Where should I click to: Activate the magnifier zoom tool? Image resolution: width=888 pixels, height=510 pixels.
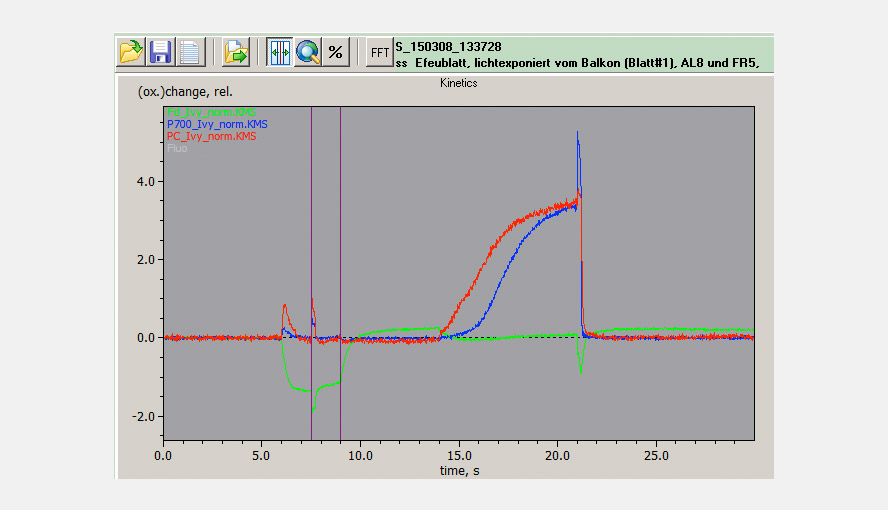click(308, 52)
